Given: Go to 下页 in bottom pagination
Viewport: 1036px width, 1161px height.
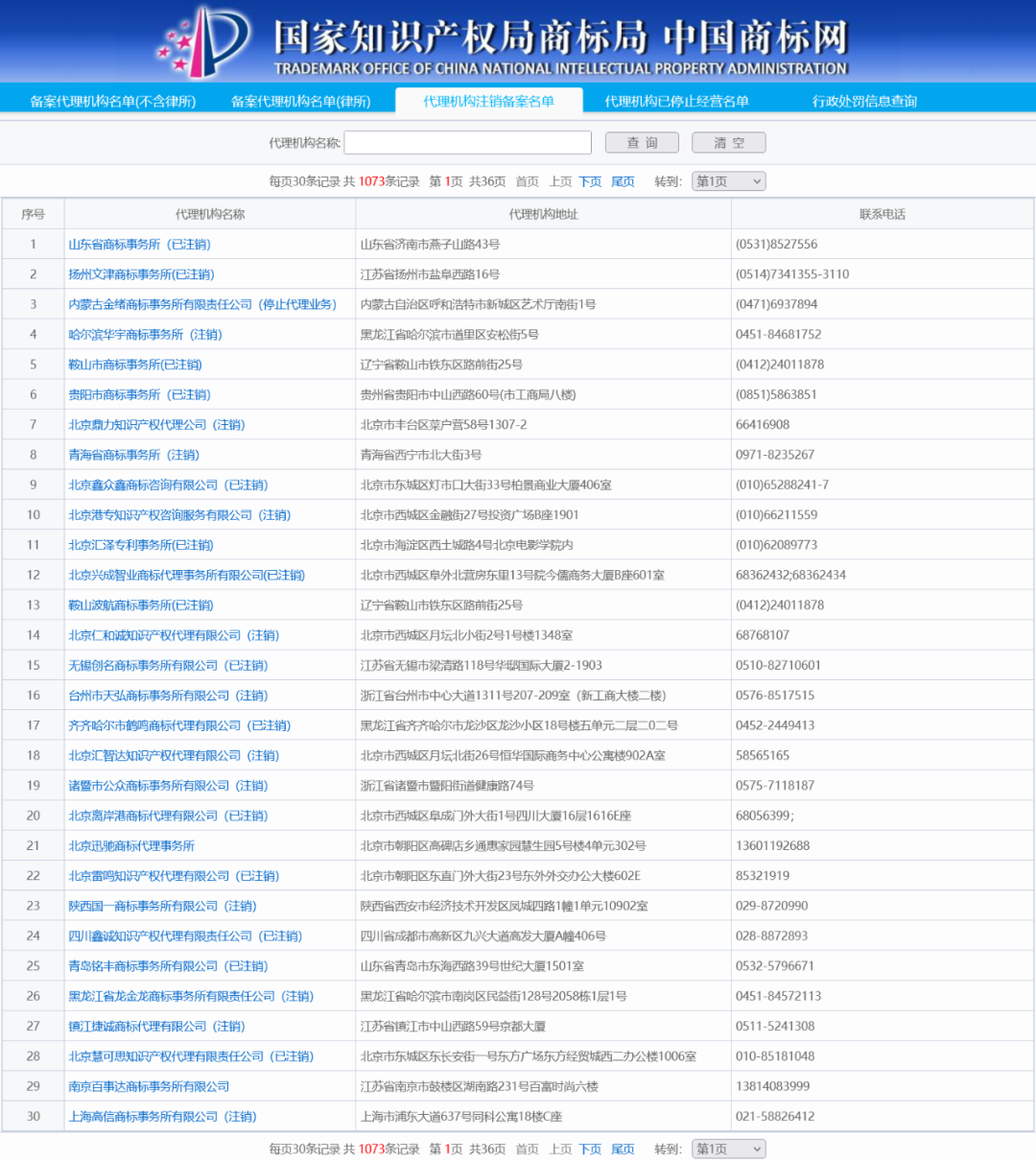Looking at the screenshot, I should (590, 1149).
